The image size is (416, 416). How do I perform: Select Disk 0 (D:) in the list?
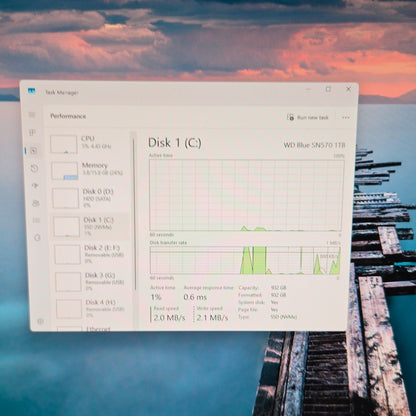91,198
